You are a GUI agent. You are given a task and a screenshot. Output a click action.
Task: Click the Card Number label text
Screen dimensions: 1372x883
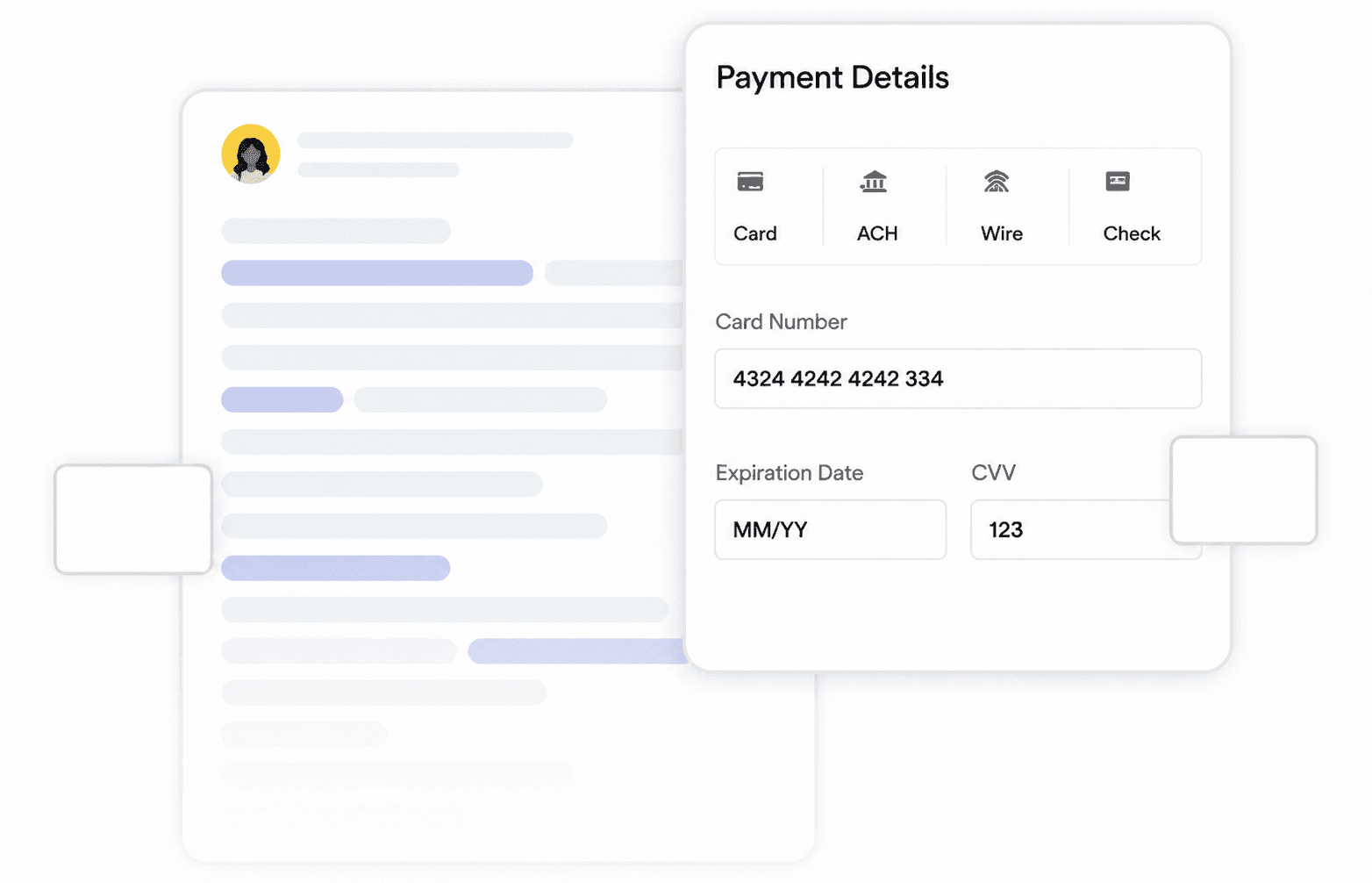click(x=781, y=322)
